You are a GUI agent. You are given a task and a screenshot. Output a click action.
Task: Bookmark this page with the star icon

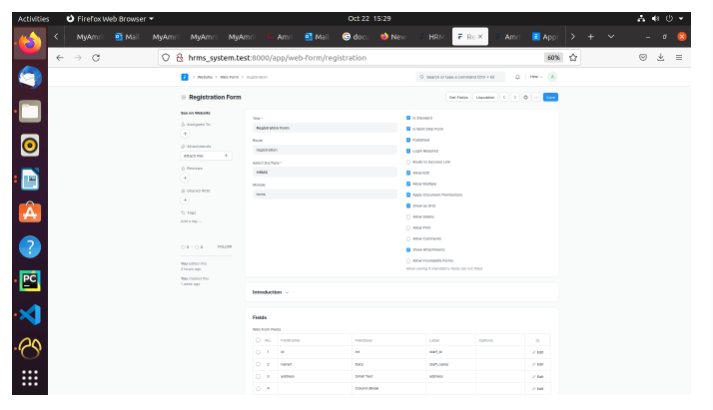click(x=574, y=58)
